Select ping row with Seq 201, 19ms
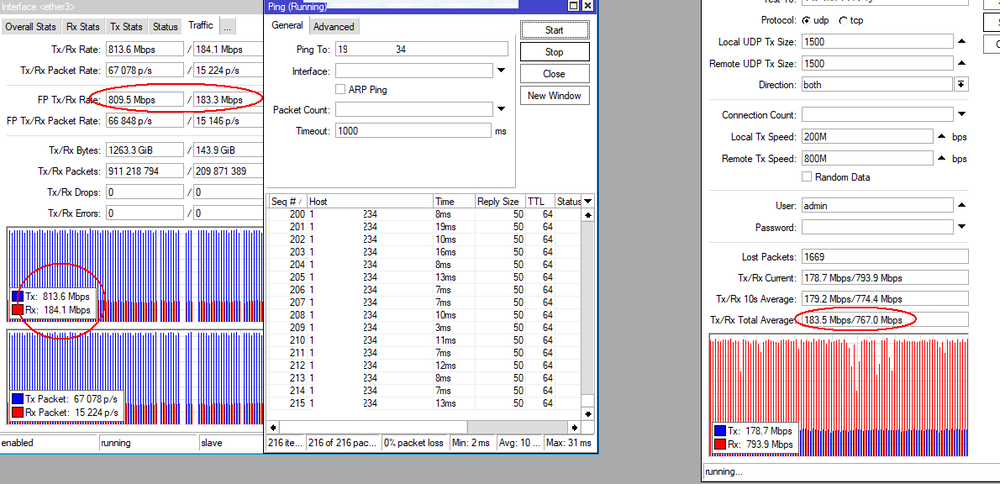The height and width of the screenshot is (484, 1000). (x=424, y=227)
